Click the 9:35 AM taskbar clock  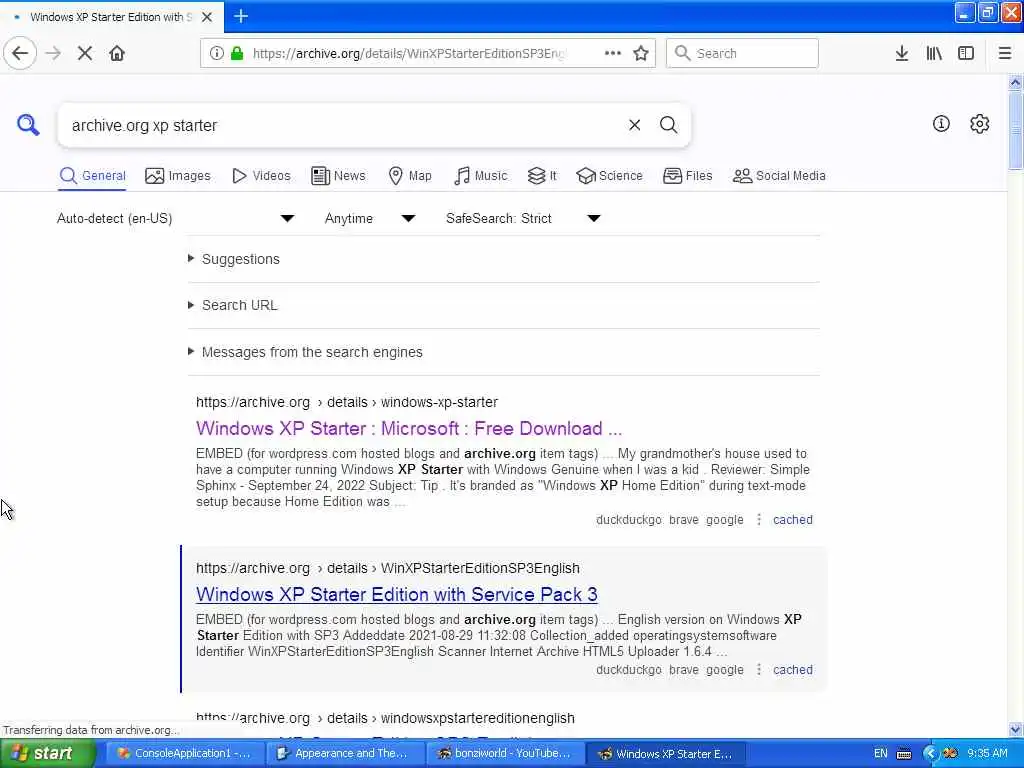point(987,754)
